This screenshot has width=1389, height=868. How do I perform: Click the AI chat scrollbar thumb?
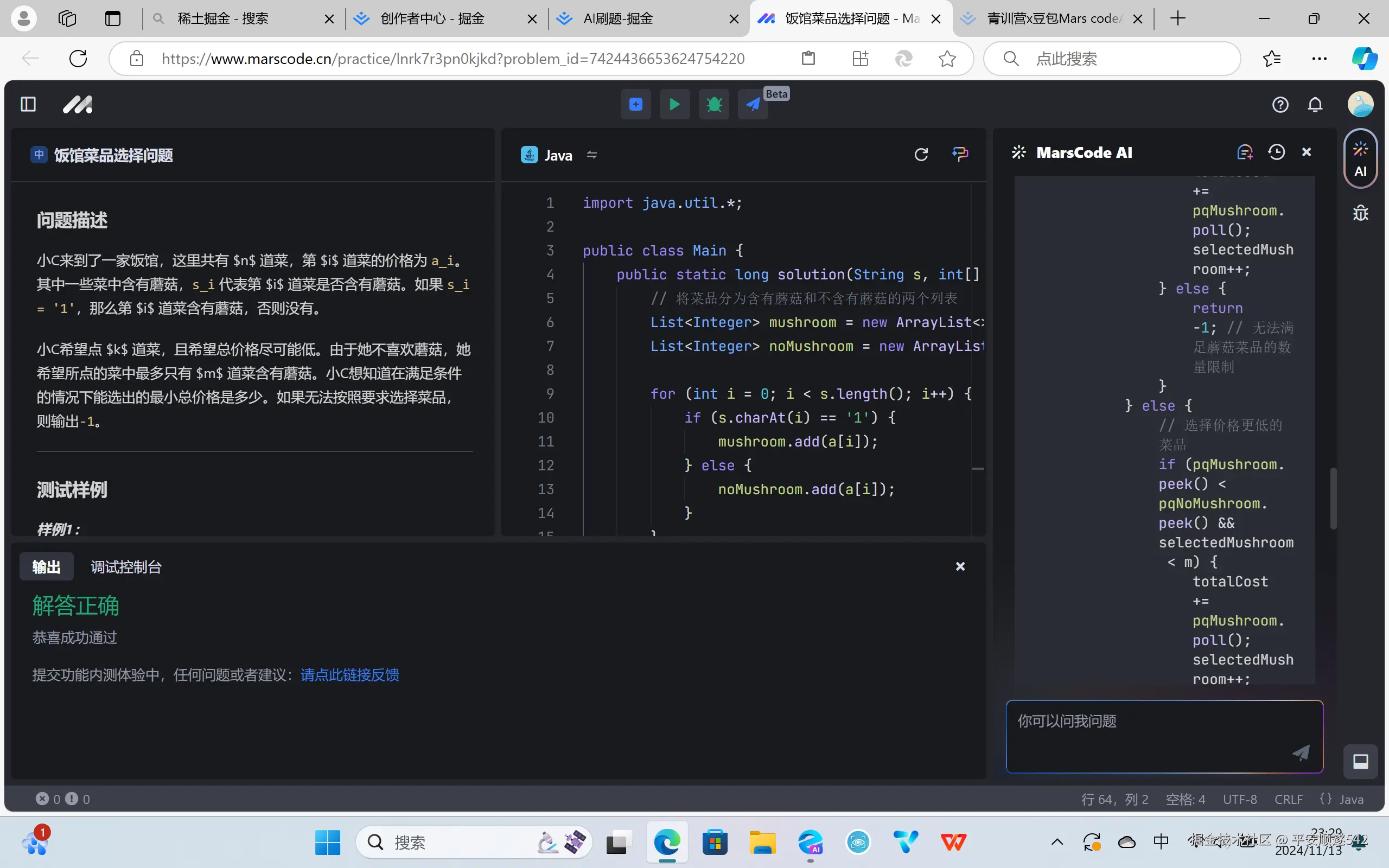[1333, 499]
